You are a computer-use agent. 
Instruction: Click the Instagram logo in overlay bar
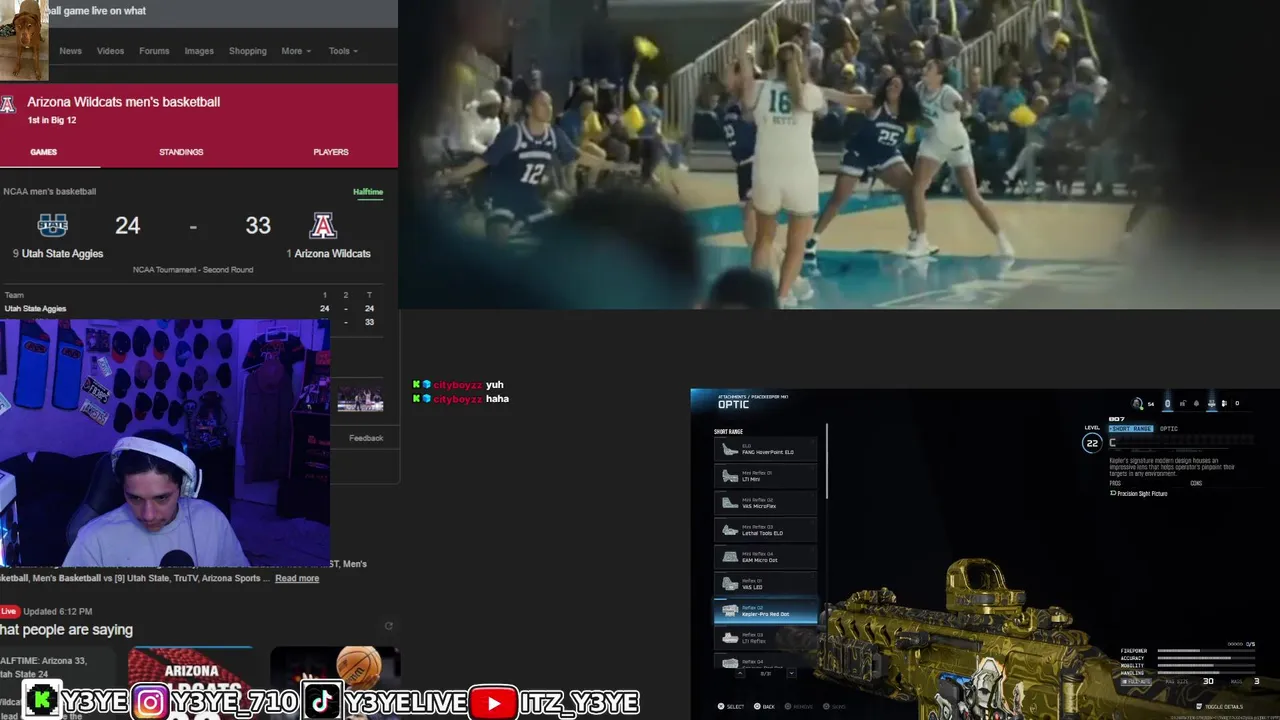[x=151, y=703]
